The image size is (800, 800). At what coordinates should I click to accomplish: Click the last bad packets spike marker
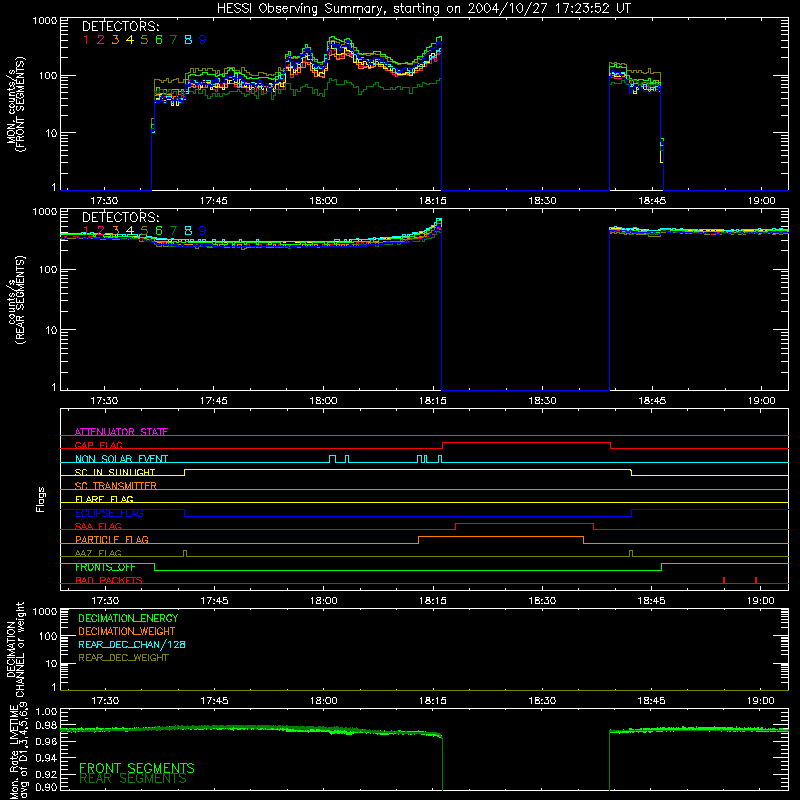(756, 580)
